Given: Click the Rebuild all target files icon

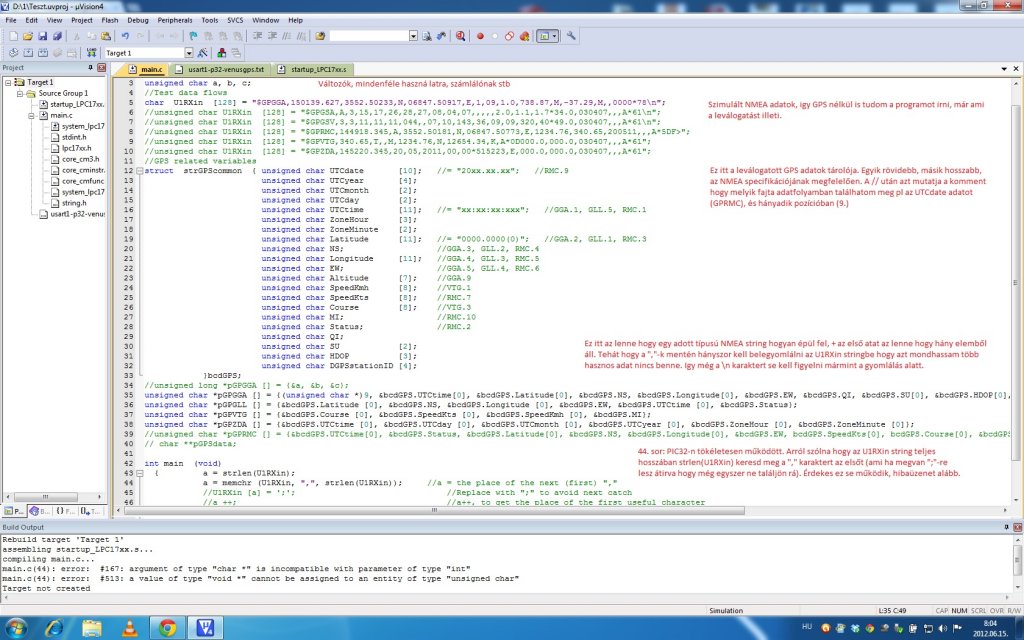Looking at the screenshot, I should (43, 53).
